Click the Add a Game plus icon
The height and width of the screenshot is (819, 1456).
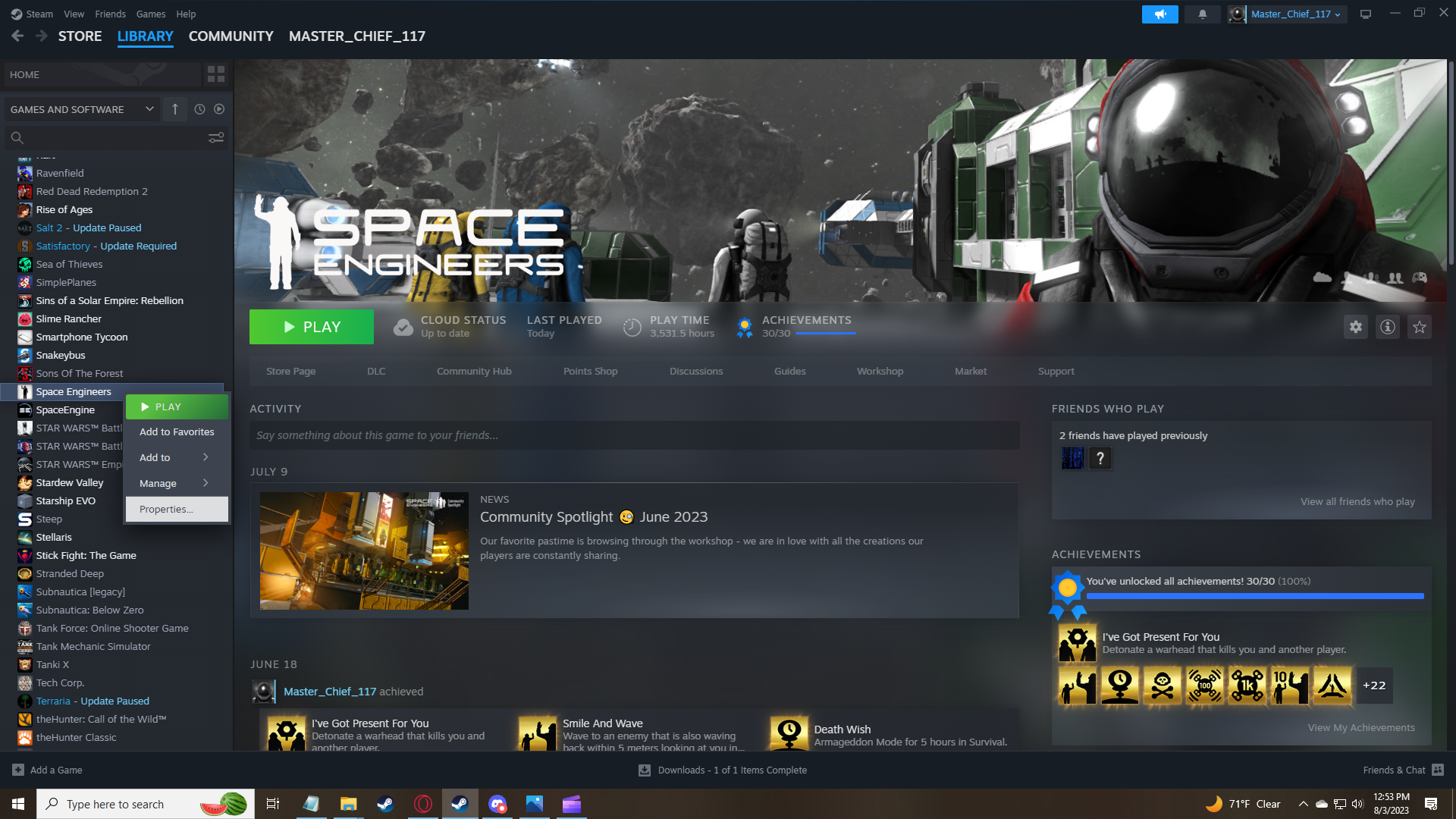pos(18,770)
